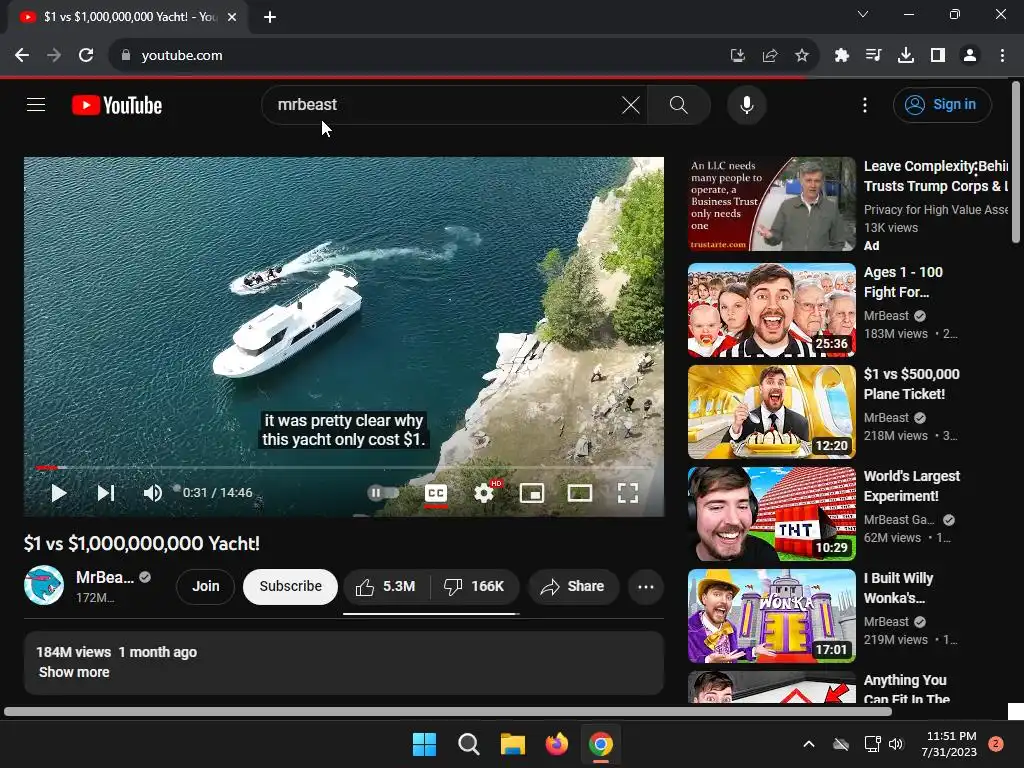
Task: Toggle closed captions CC
Action: [436, 494]
